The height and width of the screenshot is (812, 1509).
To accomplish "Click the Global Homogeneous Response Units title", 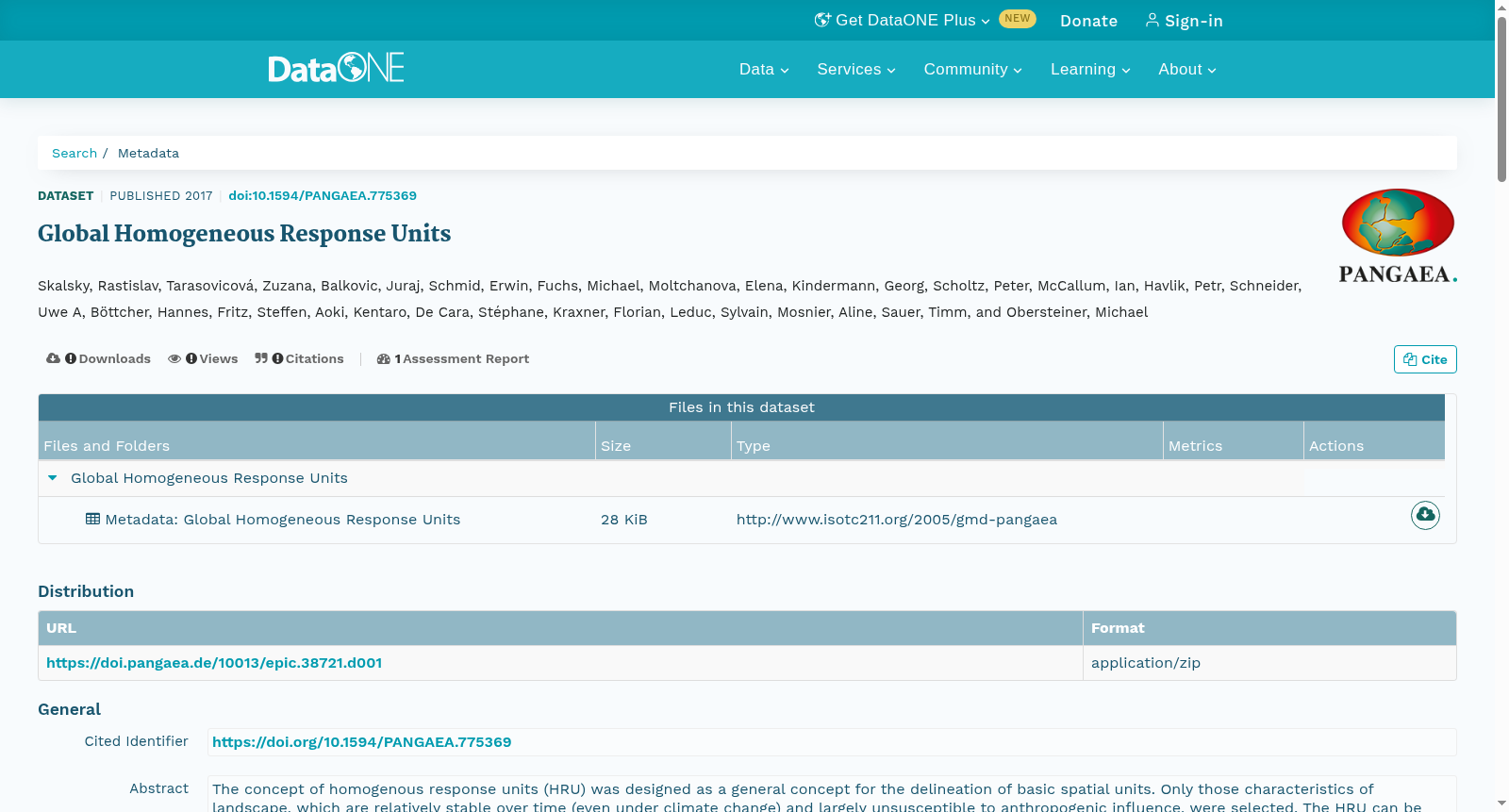I will click(x=244, y=233).
